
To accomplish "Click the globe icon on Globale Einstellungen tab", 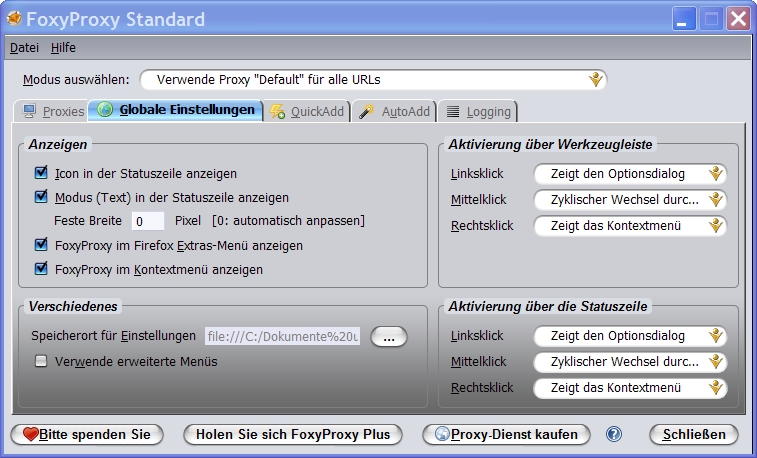I will click(105, 110).
